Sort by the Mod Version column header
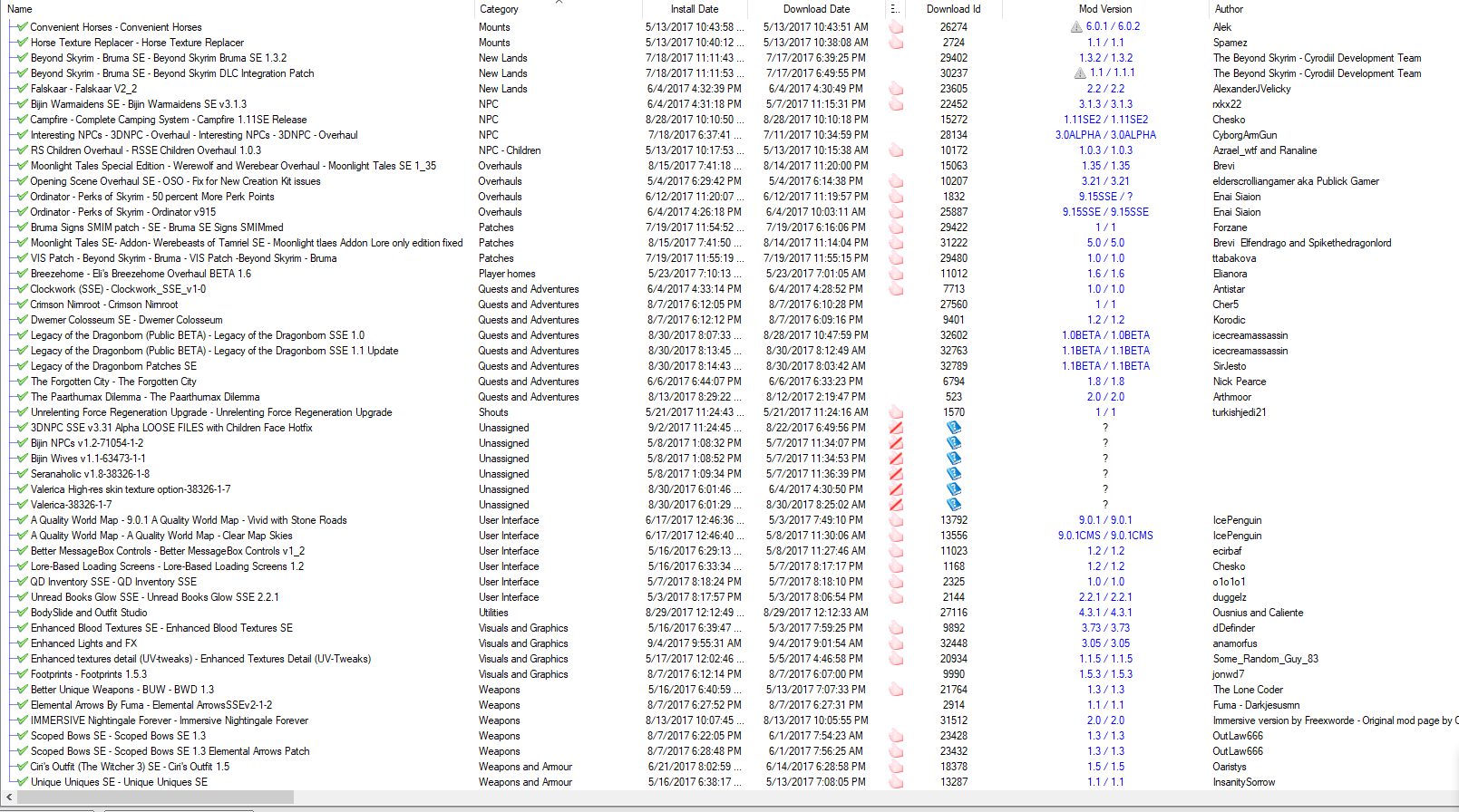 click(x=1105, y=9)
